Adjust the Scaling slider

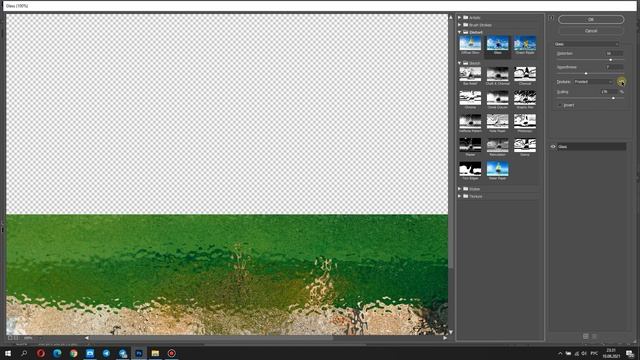613,98
